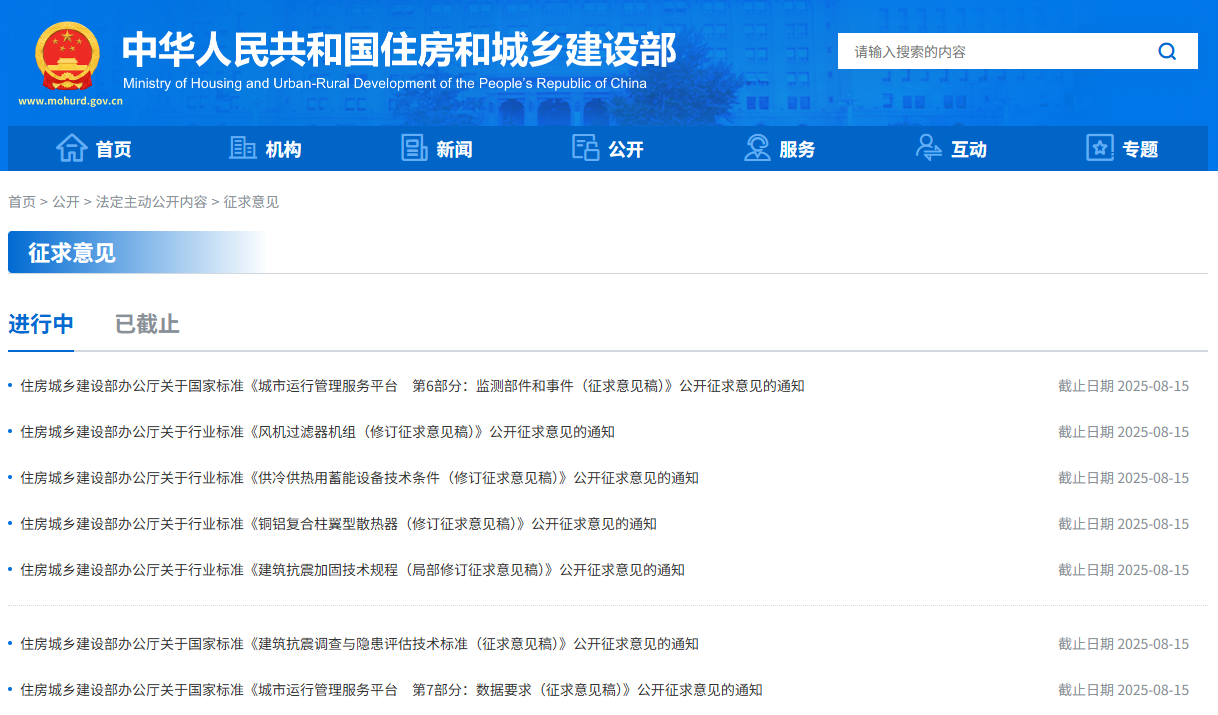
Task: Open the 供冷供热用蓄能设备技术条件 notice
Action: pos(359,478)
